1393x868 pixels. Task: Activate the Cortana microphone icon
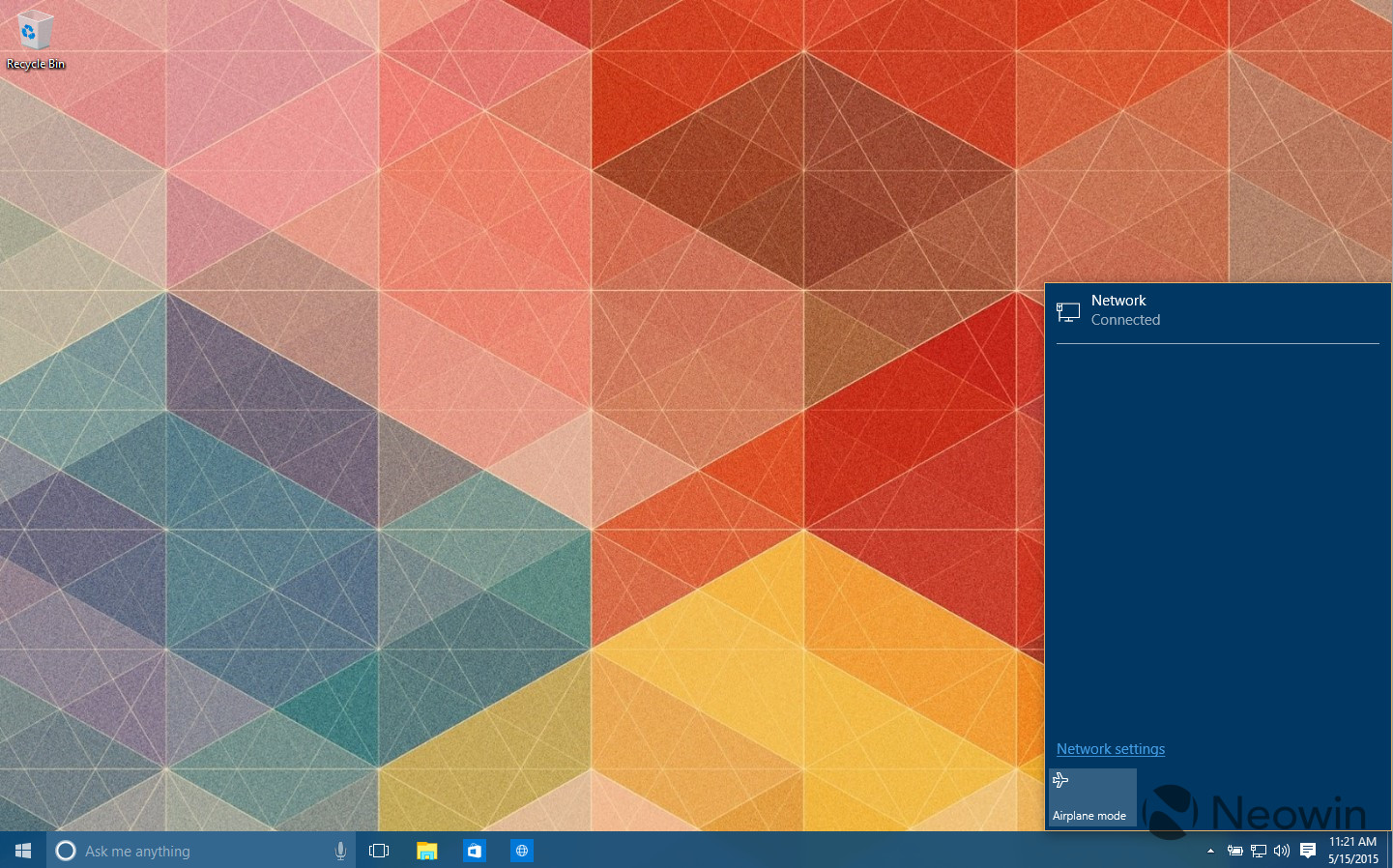tap(340, 851)
